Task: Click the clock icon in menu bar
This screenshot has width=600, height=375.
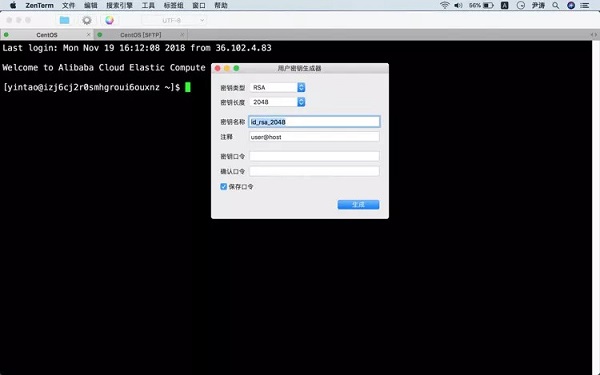Action: pos(520,5)
